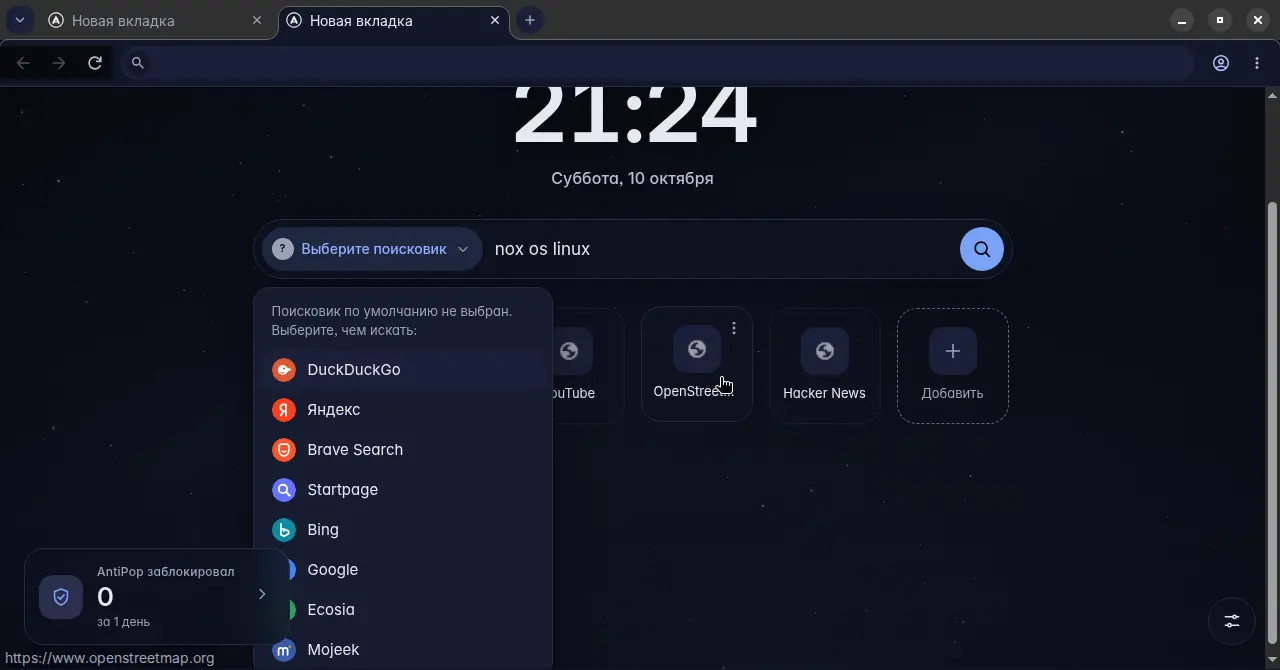Open the Hacker News shortcut tile

tap(824, 364)
